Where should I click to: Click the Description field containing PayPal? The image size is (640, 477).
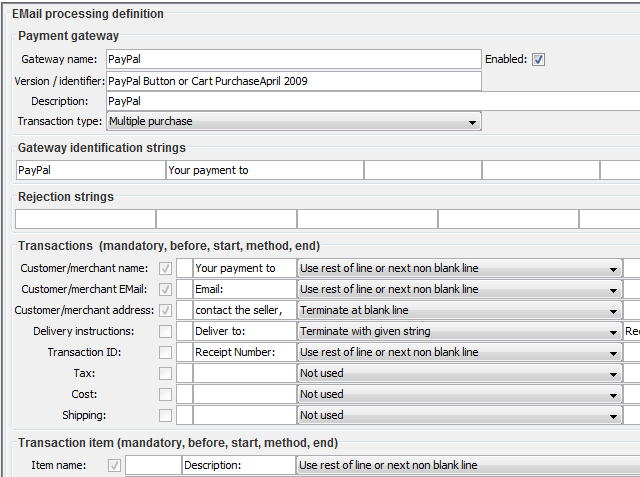[x=373, y=101]
